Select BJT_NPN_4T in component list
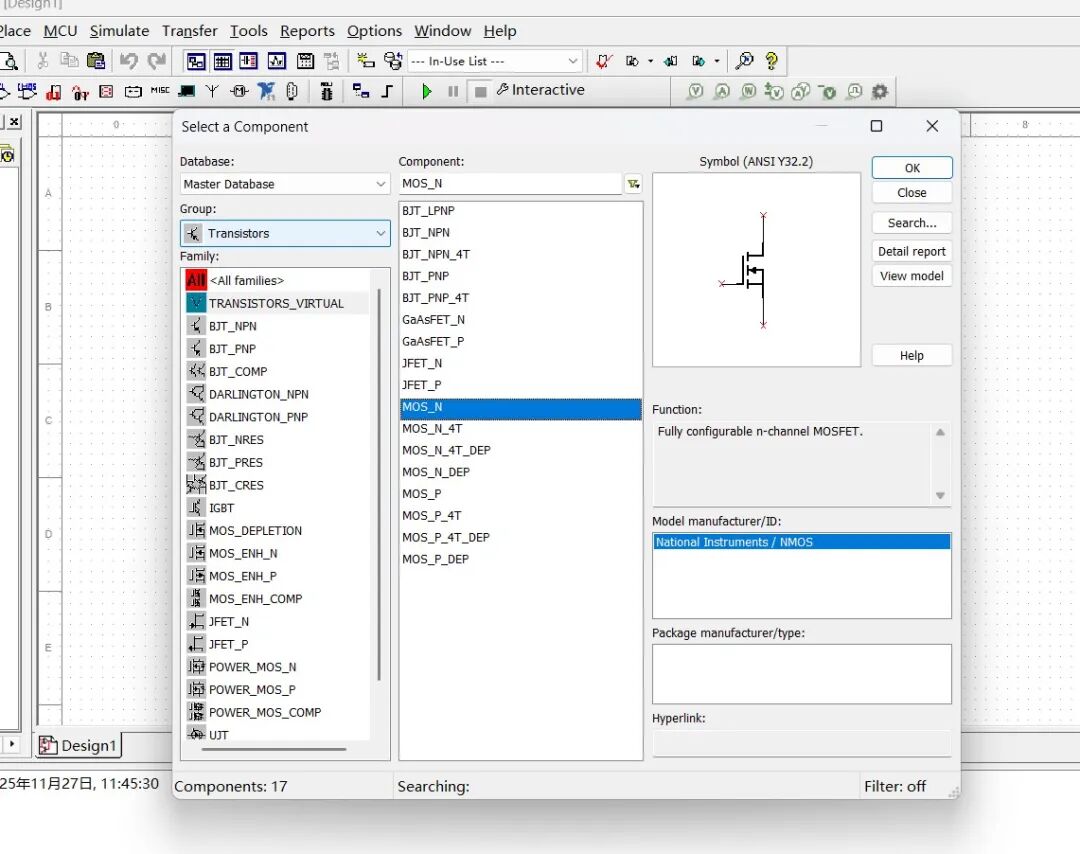1080x854 pixels. [x=521, y=254]
